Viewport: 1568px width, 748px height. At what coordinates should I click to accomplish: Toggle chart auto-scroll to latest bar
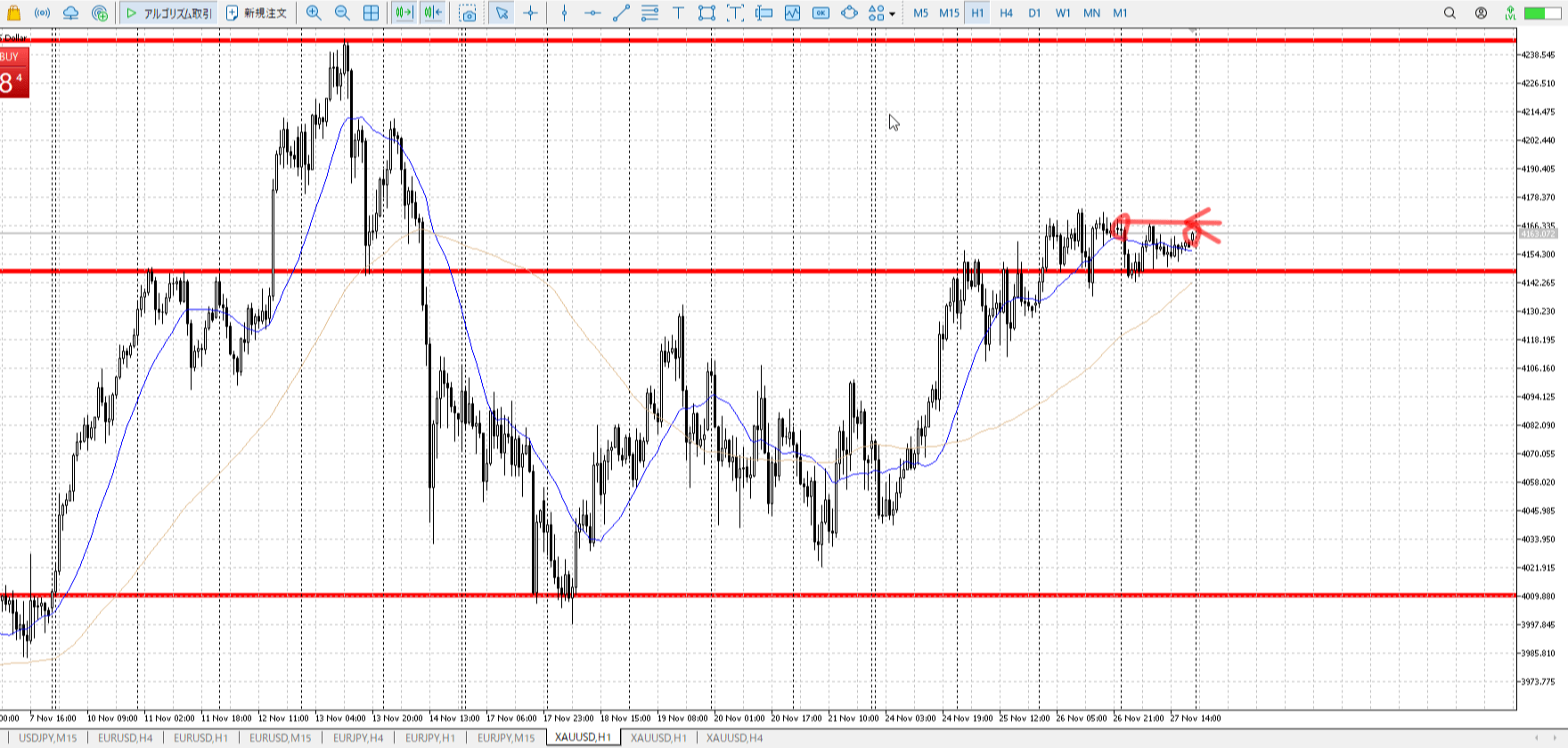tap(404, 12)
